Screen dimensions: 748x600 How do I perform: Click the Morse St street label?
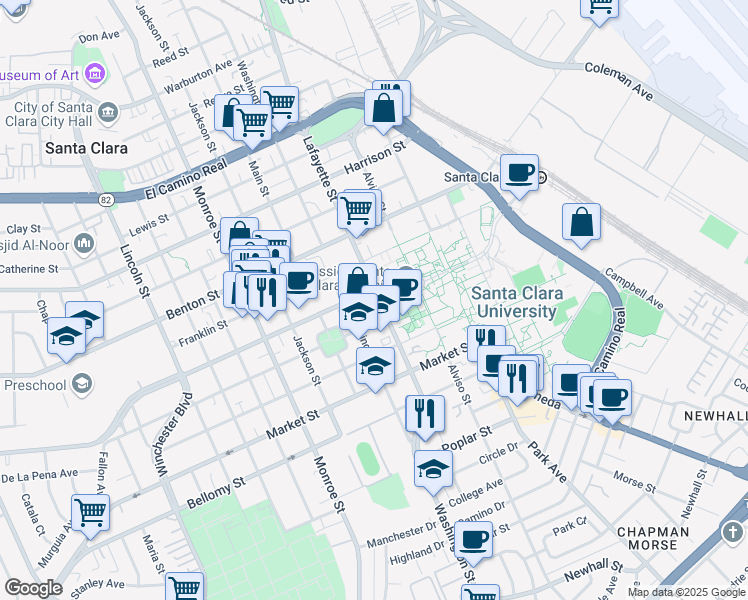pos(634,482)
